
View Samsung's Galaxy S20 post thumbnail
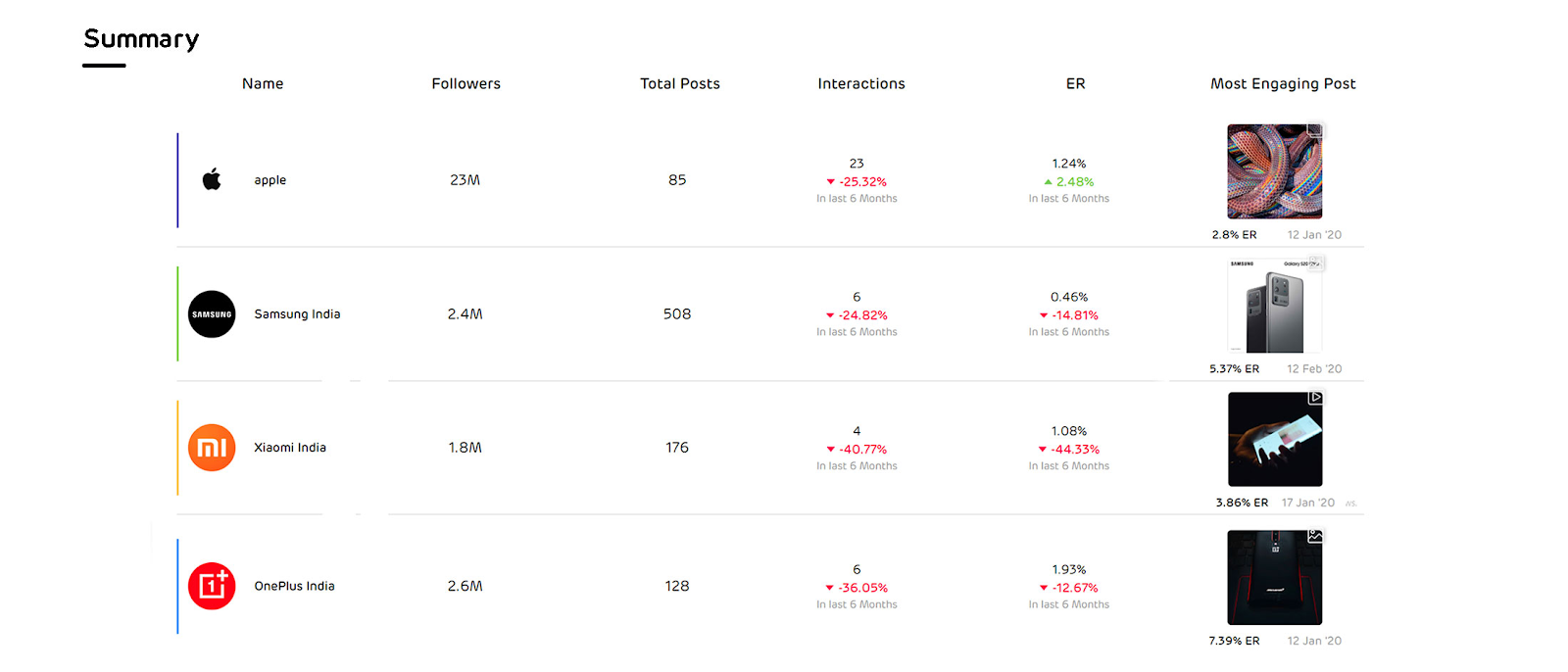pos(1274,308)
